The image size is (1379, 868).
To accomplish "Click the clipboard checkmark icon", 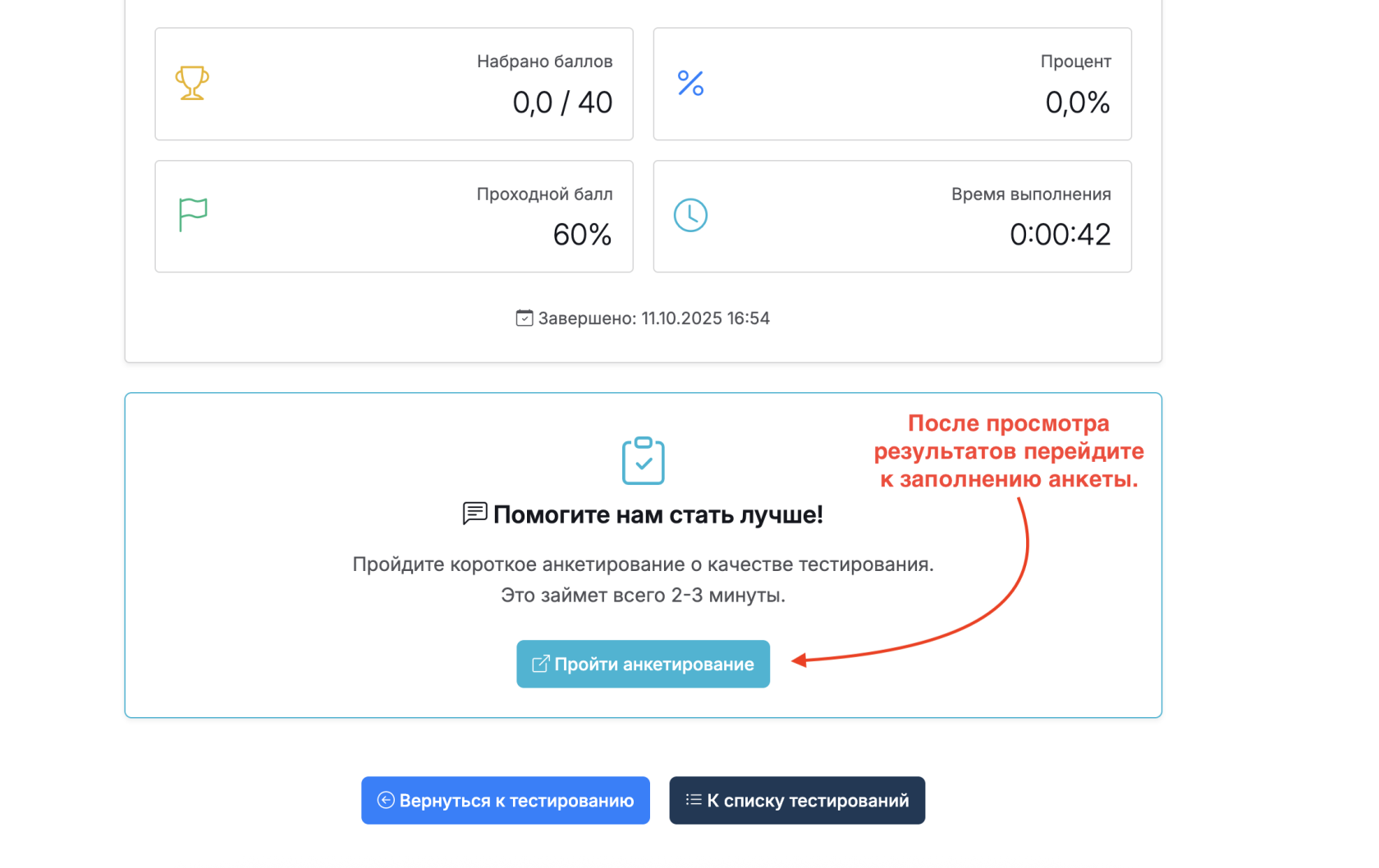I will coord(643,460).
